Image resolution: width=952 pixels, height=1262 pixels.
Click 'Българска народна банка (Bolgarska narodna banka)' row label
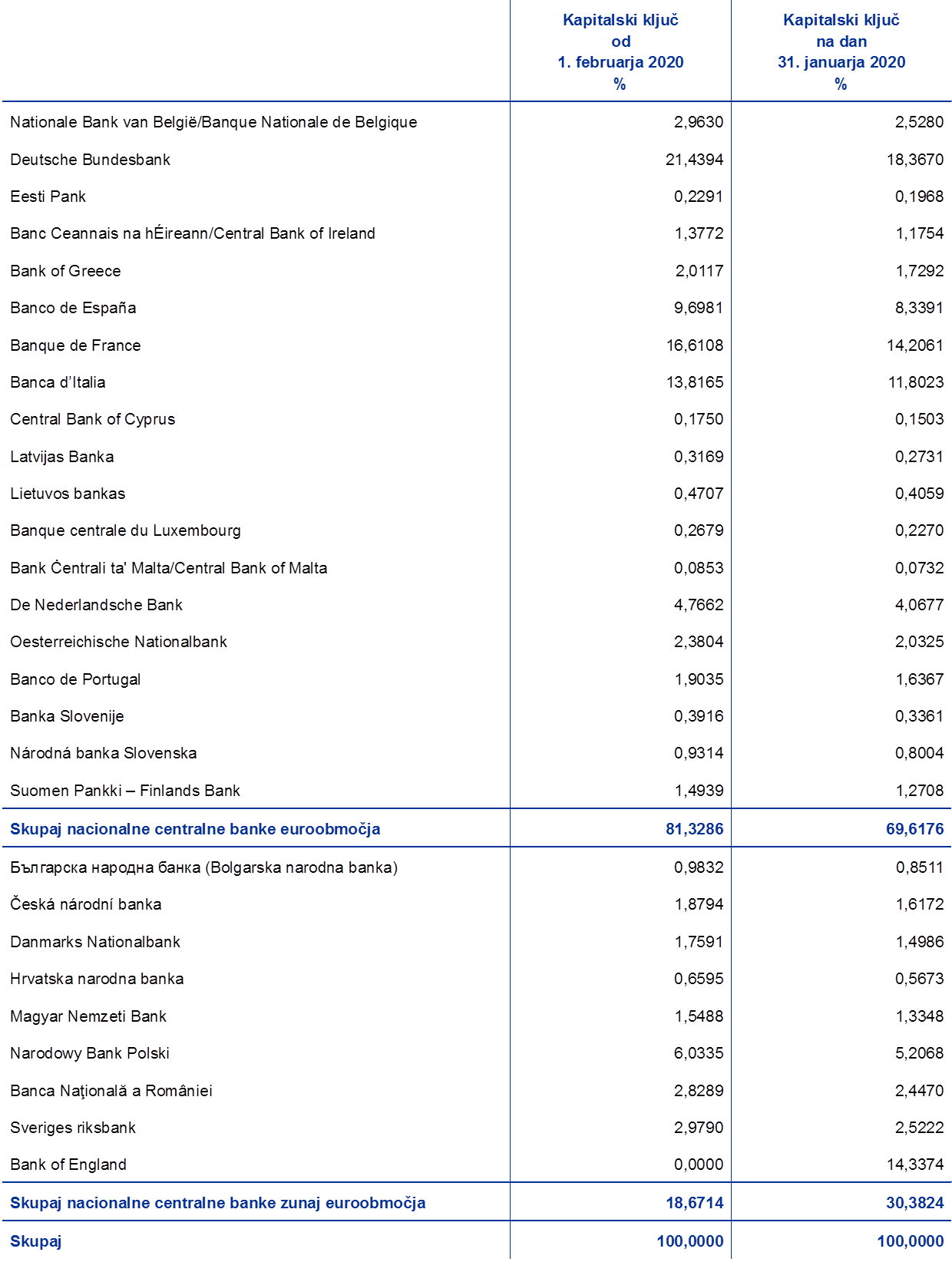coord(203,867)
